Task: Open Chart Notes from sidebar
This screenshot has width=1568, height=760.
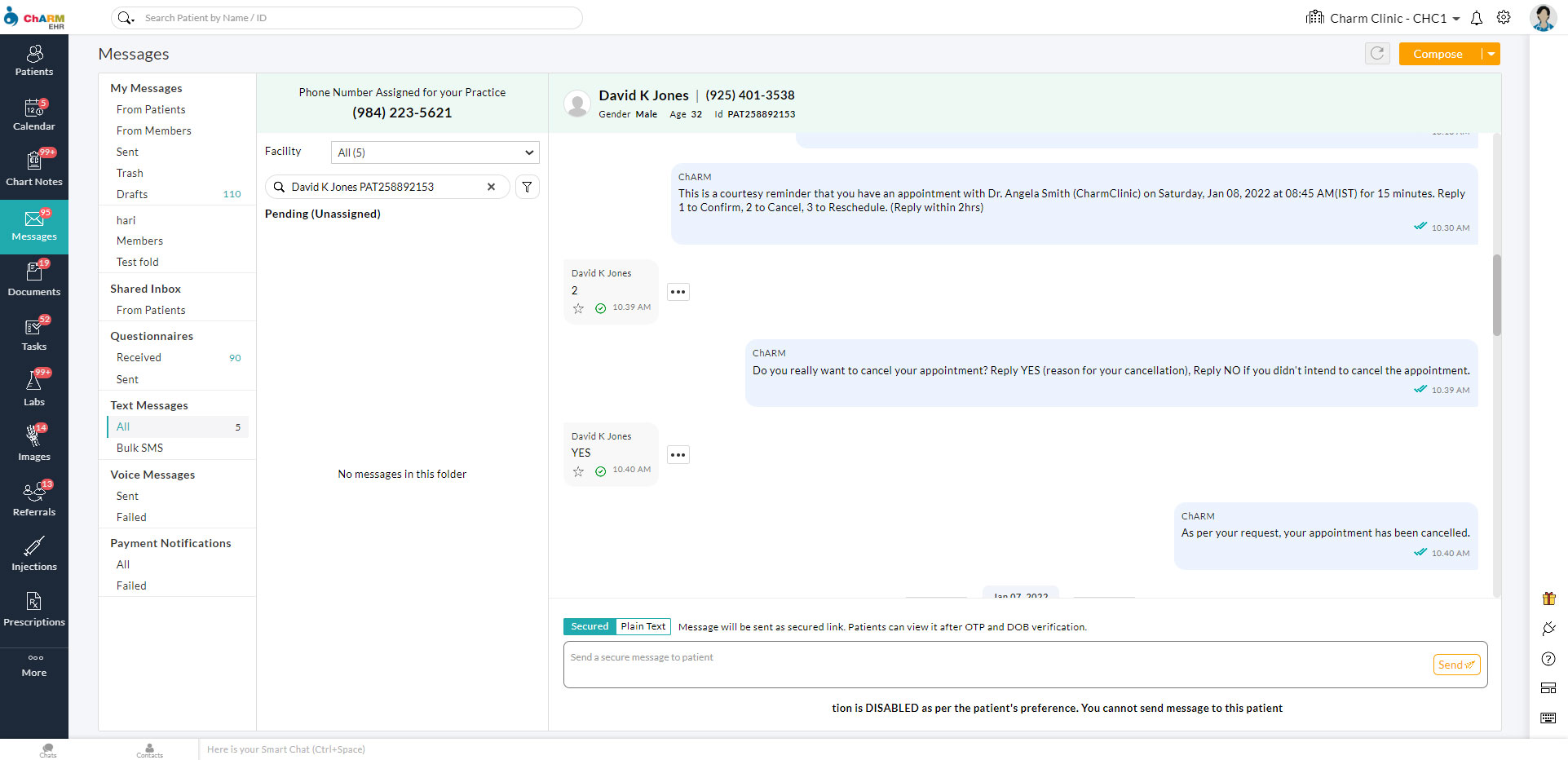Action: pyautogui.click(x=34, y=170)
